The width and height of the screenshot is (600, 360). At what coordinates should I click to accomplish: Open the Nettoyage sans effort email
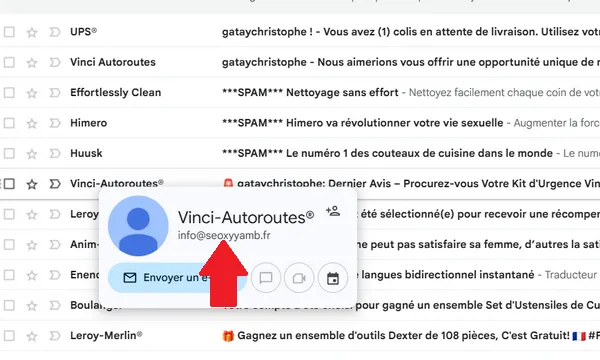(411, 93)
